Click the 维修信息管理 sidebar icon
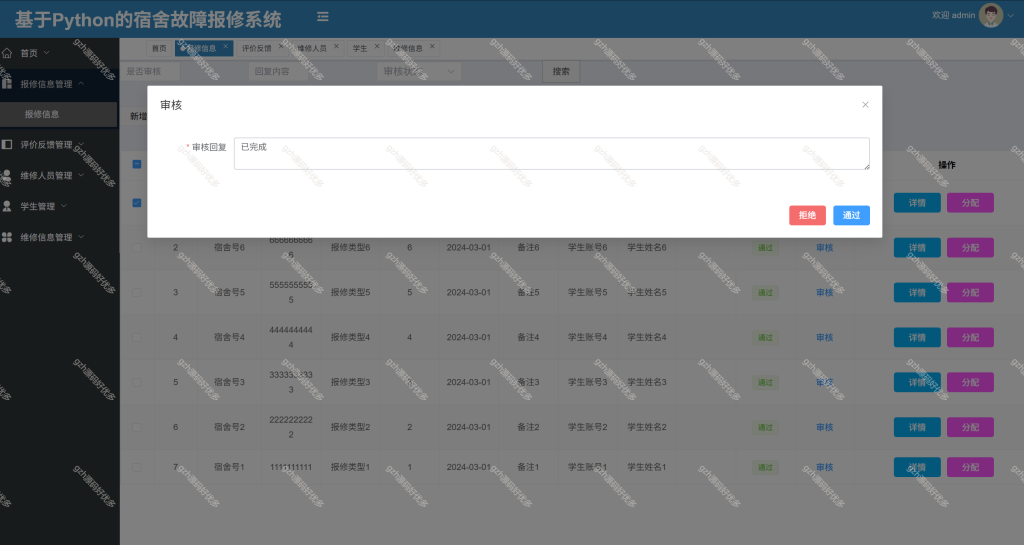The width and height of the screenshot is (1024, 545). (7, 237)
